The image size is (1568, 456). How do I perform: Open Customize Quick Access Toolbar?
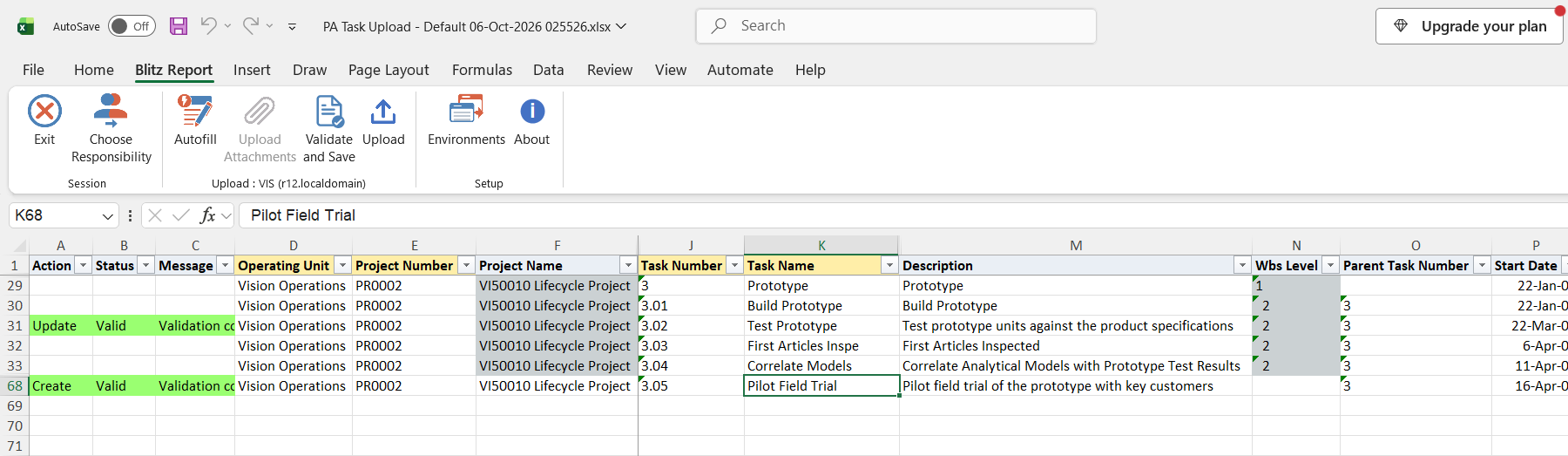click(x=292, y=27)
